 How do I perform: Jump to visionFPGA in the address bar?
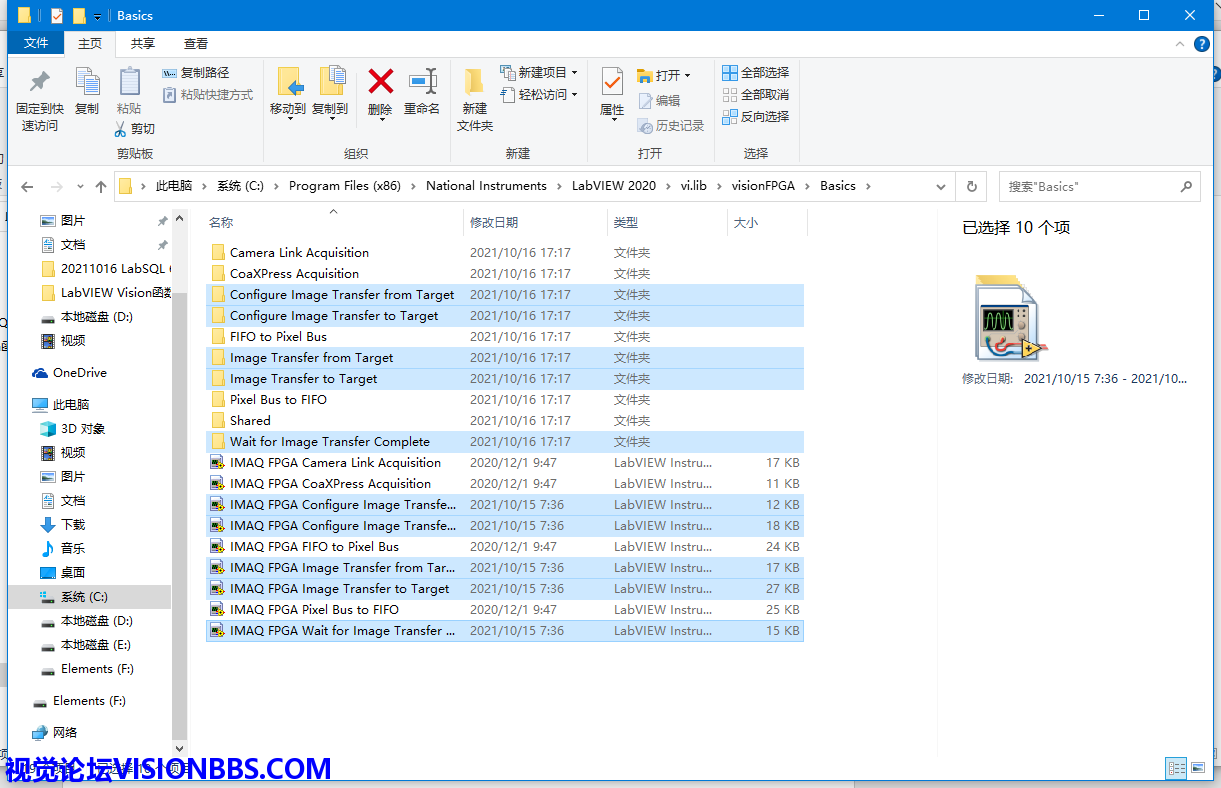click(x=763, y=186)
